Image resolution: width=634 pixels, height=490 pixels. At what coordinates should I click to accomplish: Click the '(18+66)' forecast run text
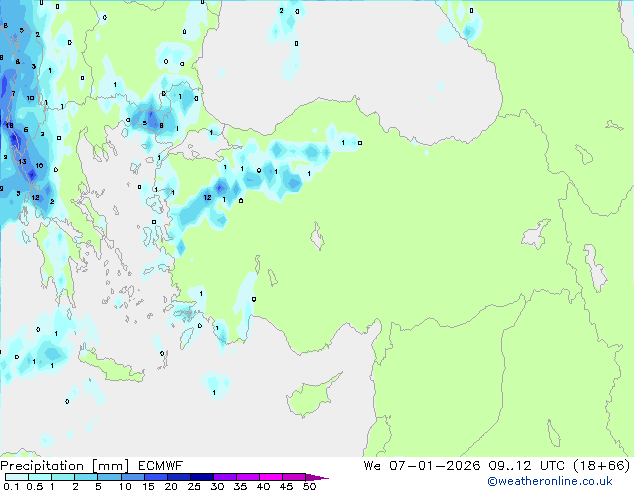[x=602, y=466]
